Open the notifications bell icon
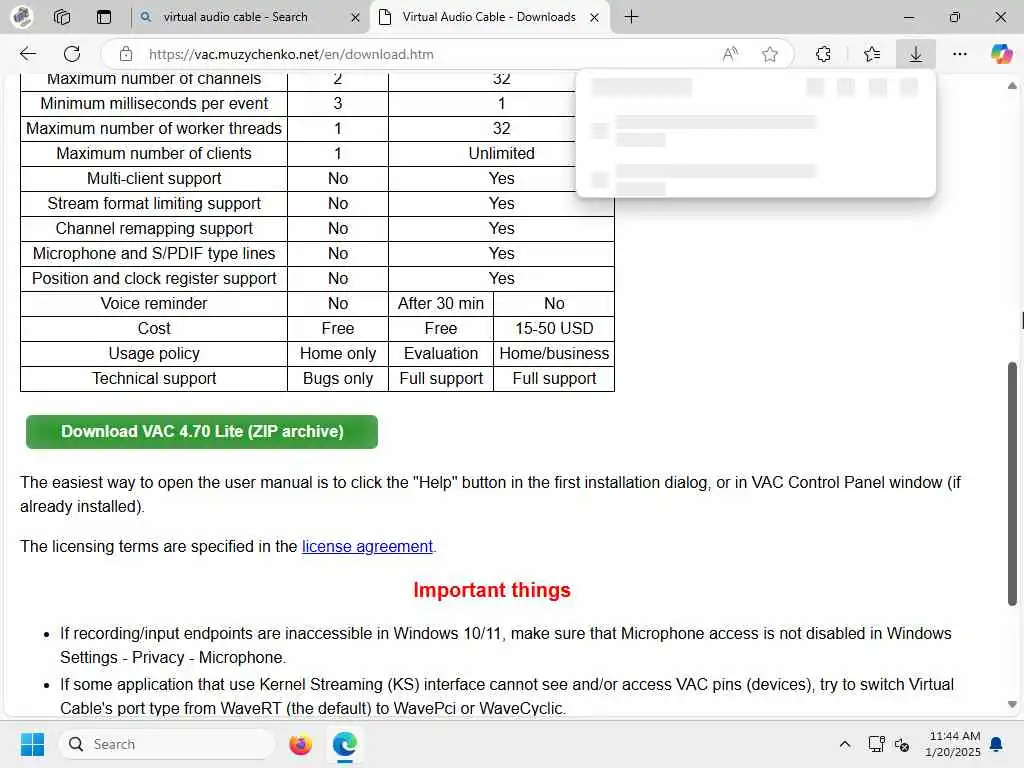1024x768 pixels. click(x=997, y=744)
